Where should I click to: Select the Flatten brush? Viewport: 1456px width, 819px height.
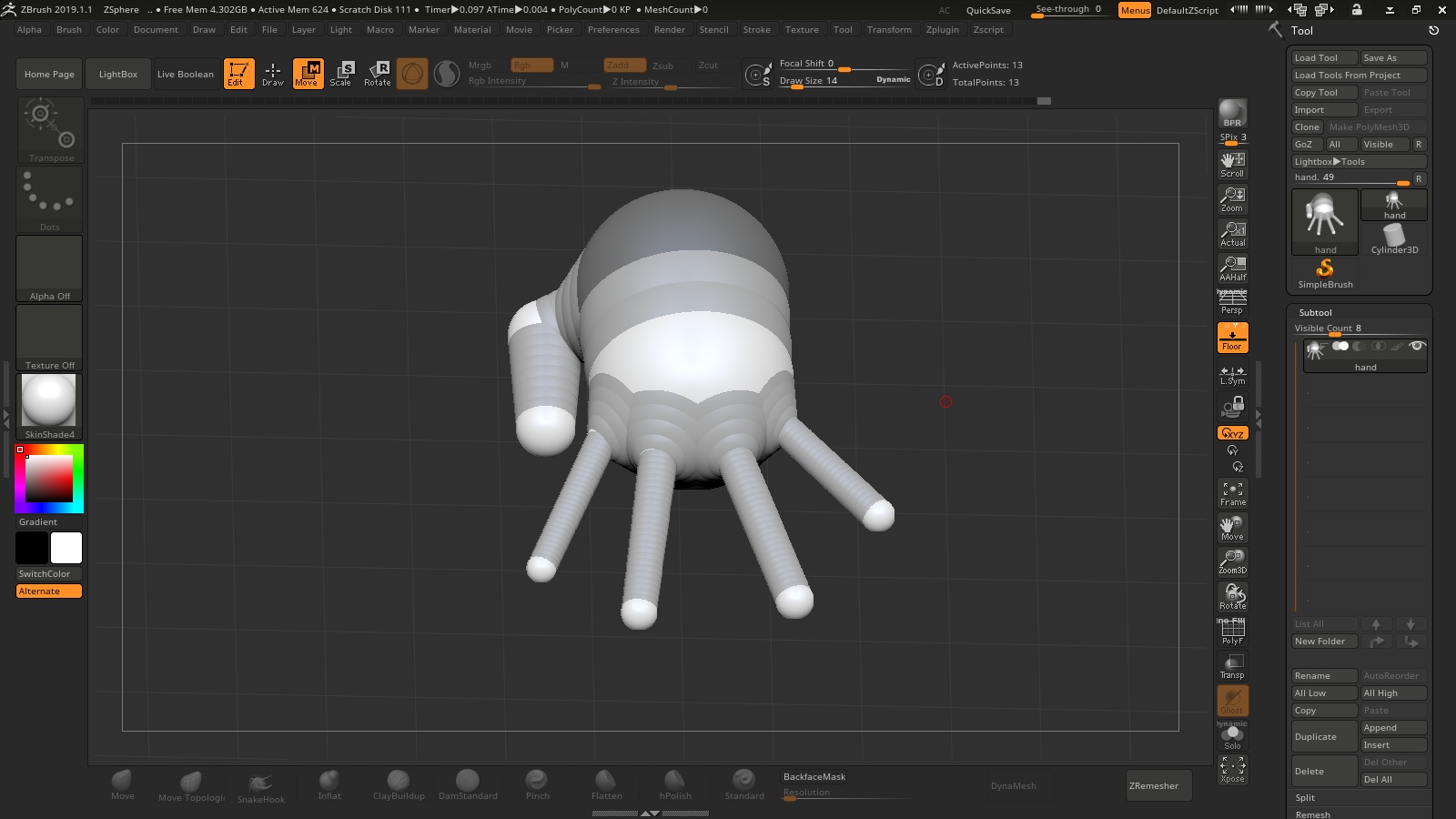click(606, 786)
